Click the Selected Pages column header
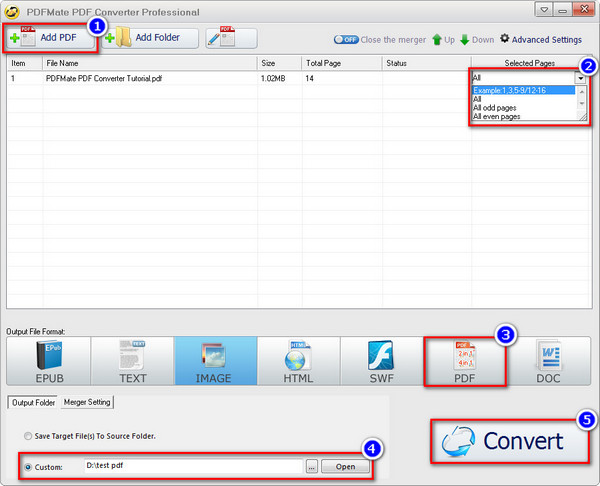Image resolution: width=600 pixels, height=486 pixels. coord(530,63)
